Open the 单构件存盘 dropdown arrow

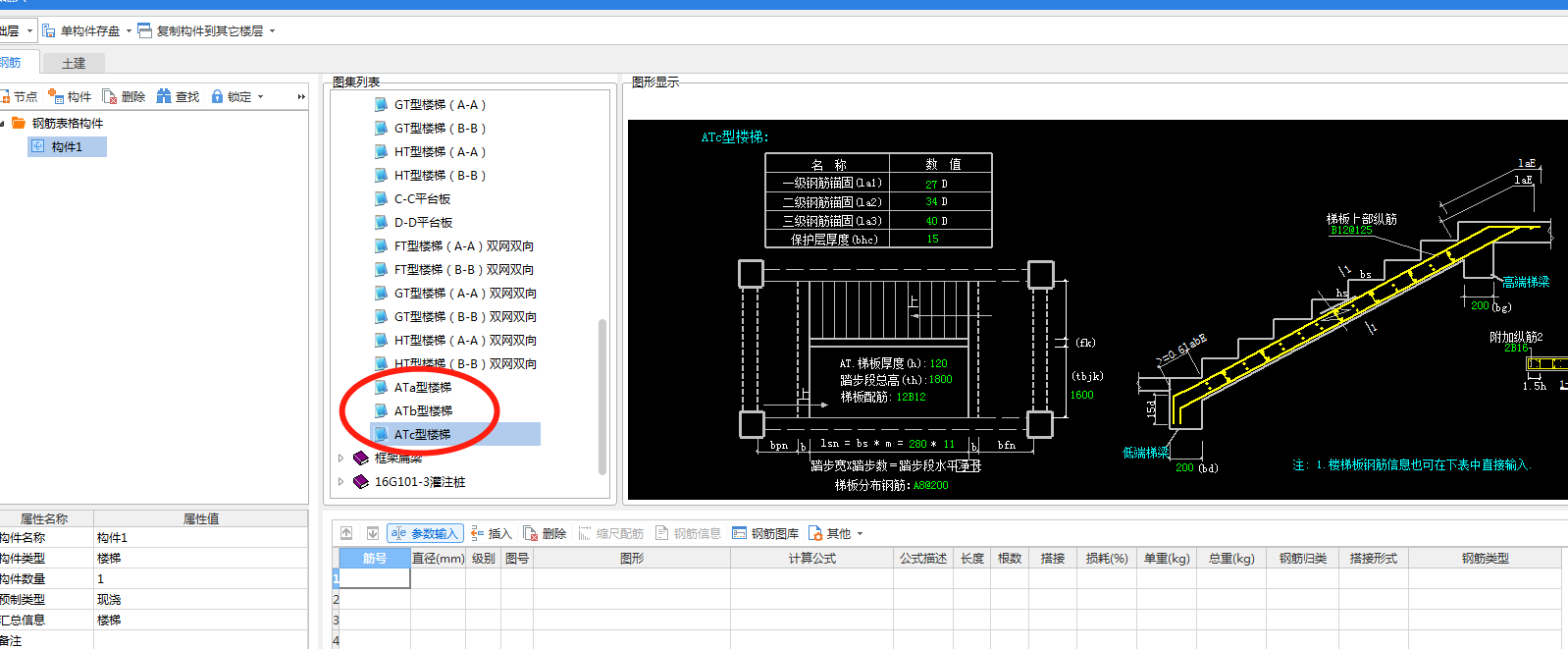click(x=129, y=31)
